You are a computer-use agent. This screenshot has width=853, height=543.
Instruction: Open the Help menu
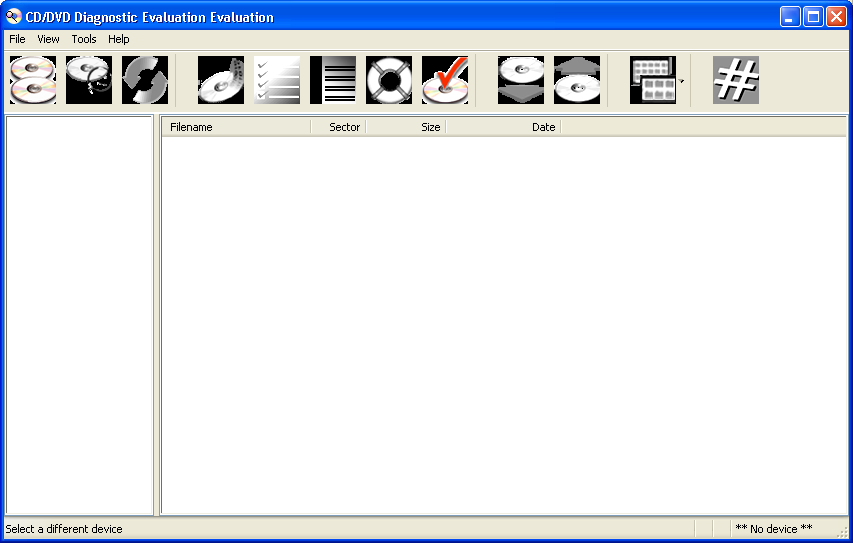119,39
